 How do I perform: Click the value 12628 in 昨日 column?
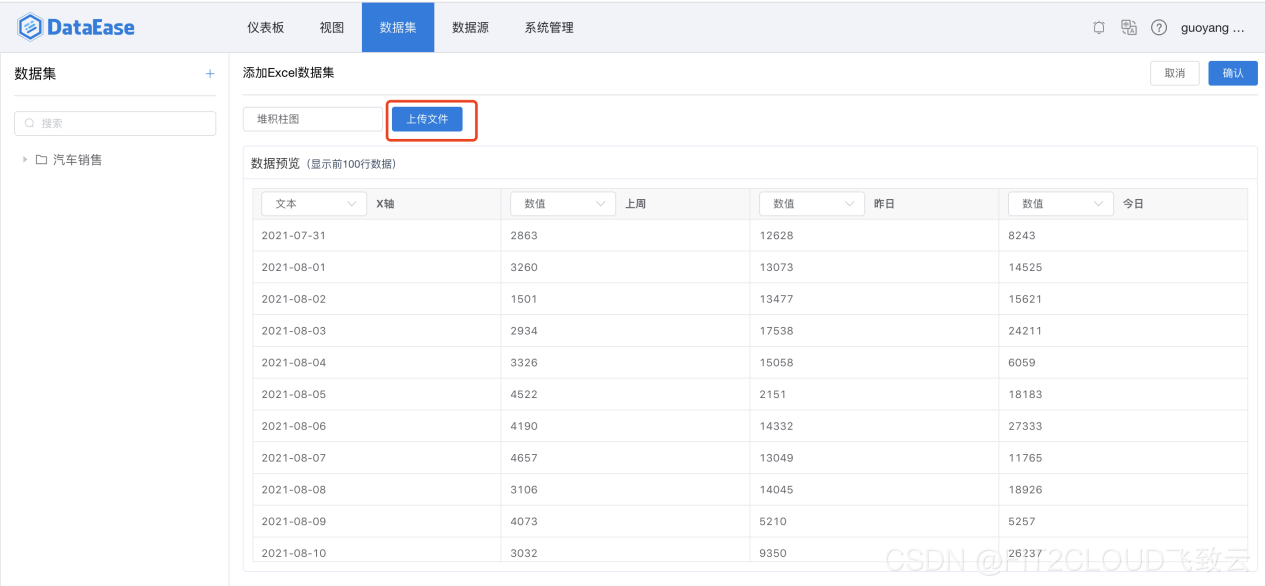(x=777, y=235)
